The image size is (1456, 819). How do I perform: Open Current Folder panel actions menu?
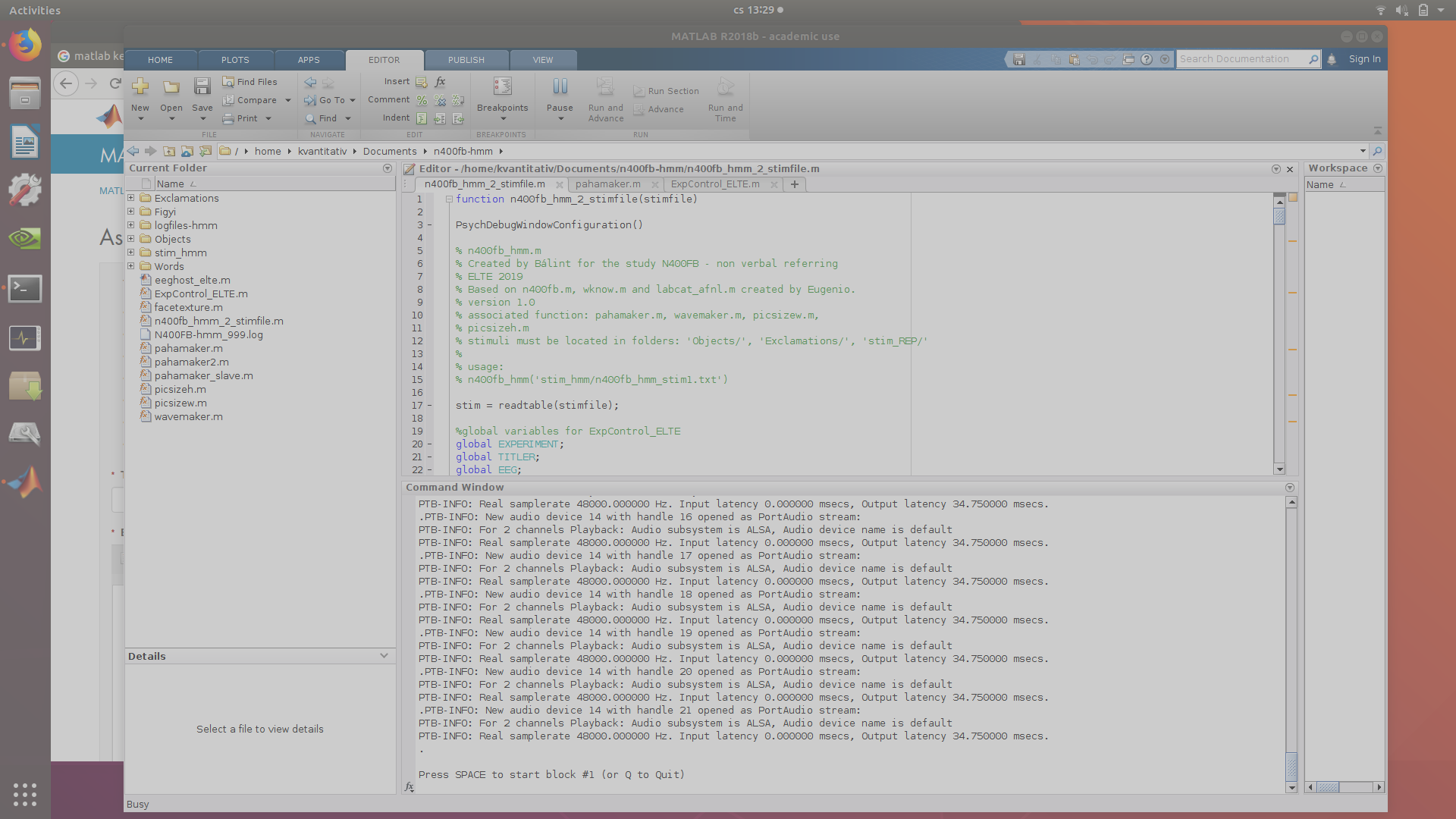coord(388,168)
